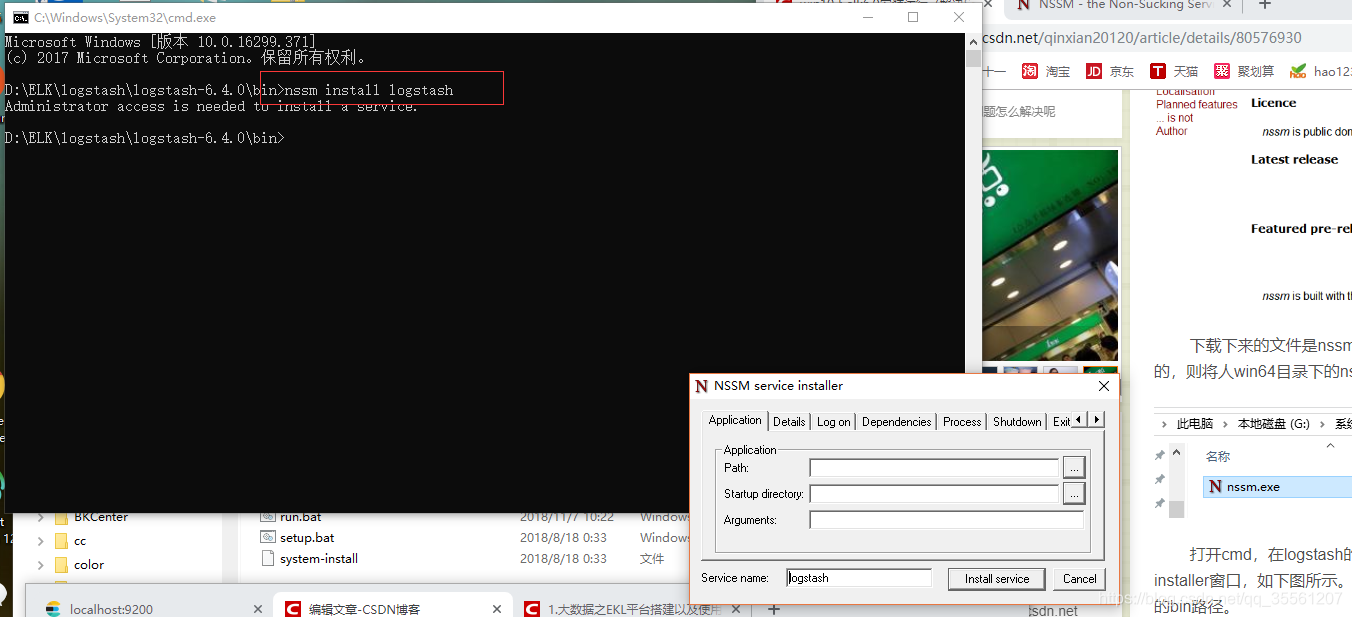Click the Startup directory text field
1352x617 pixels.
point(934,494)
